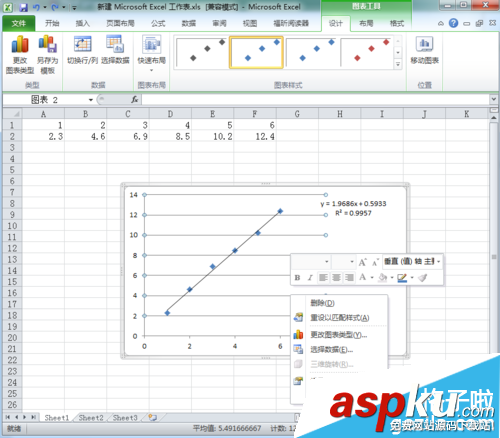Align text right in mini toolbar
The height and width of the screenshot is (438, 500).
349,277
